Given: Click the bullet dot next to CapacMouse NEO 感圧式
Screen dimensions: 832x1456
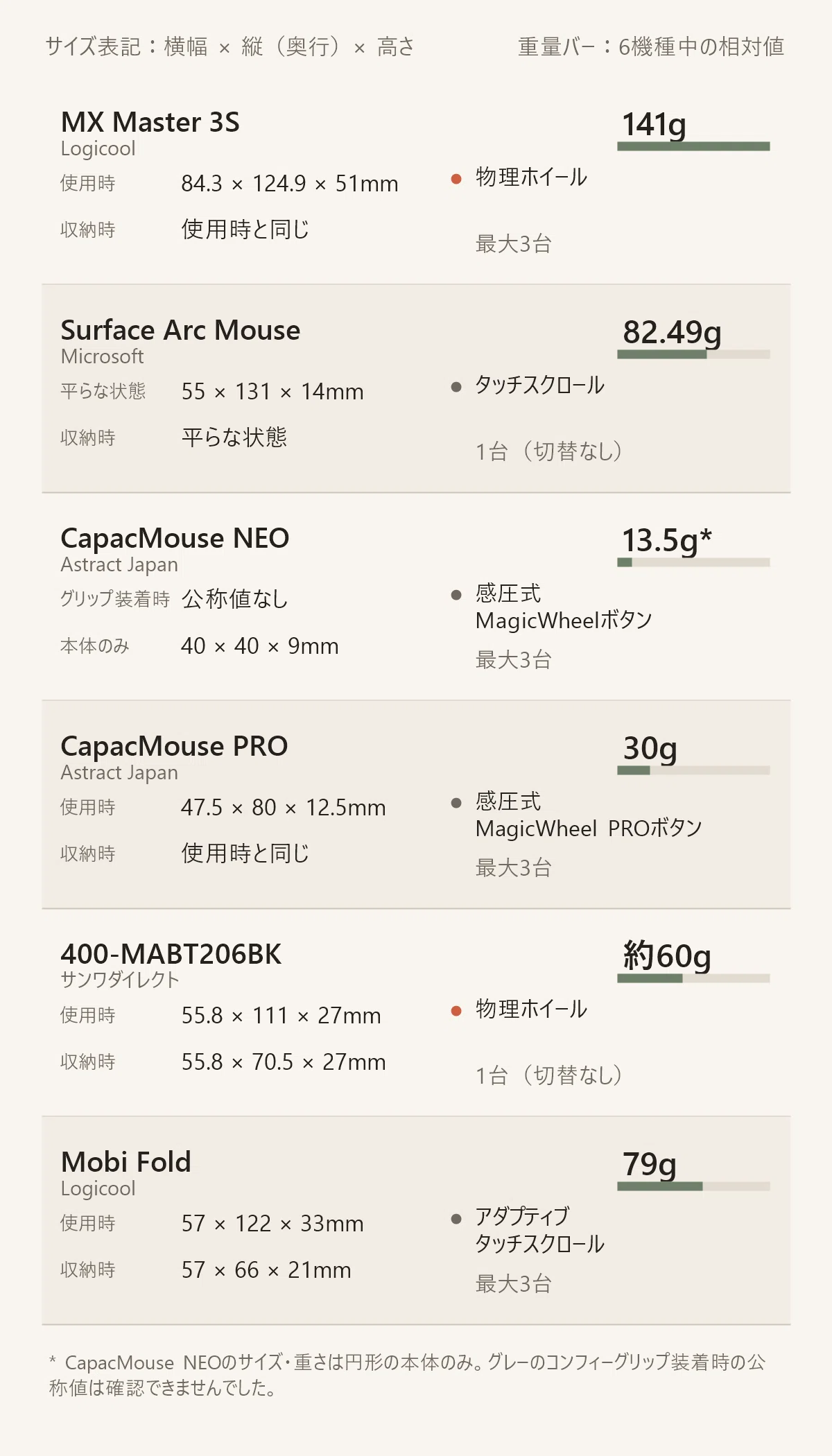Looking at the screenshot, I should pyautogui.click(x=456, y=595).
